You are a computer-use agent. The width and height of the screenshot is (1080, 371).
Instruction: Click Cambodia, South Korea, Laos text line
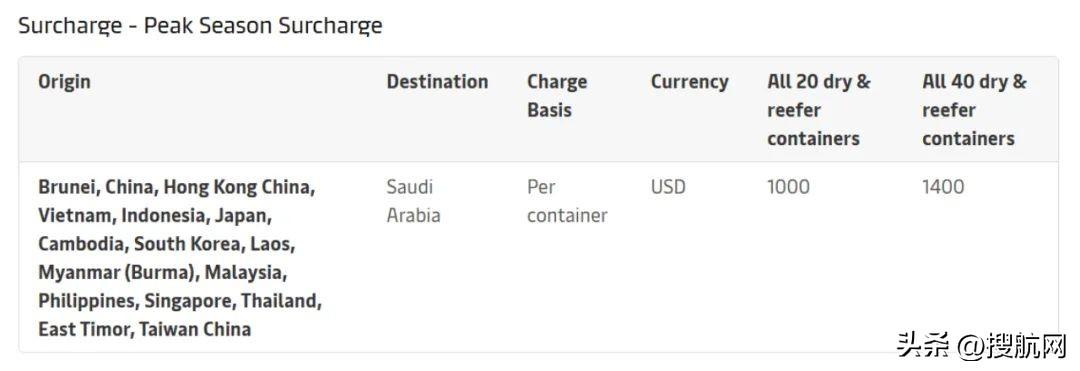coord(167,244)
